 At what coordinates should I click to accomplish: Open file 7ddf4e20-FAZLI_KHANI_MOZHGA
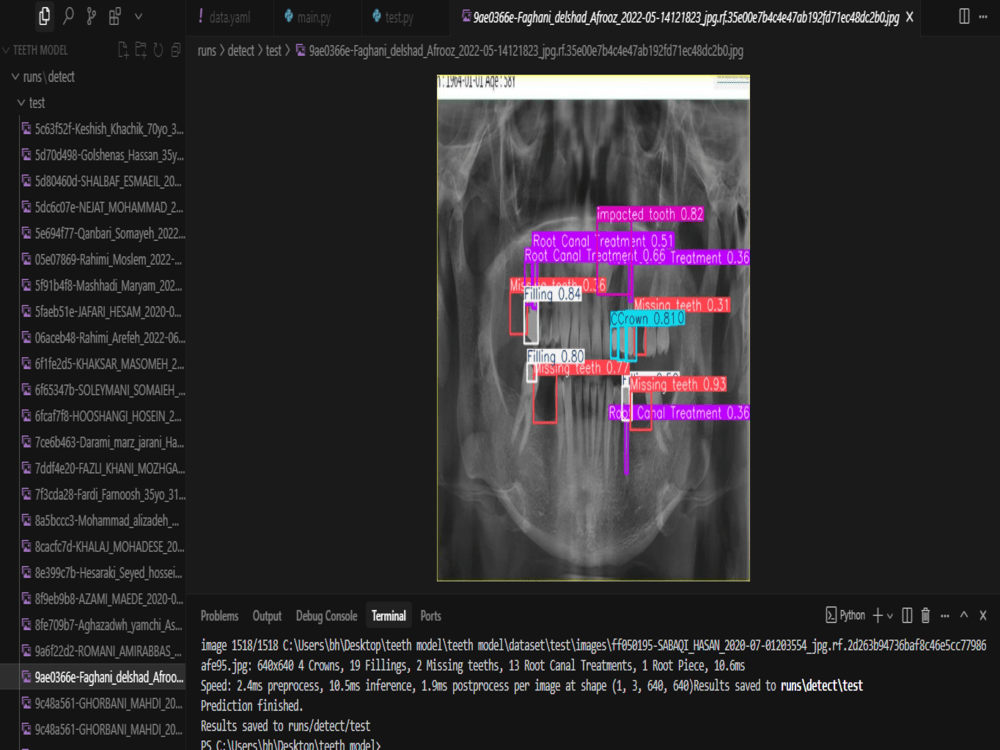102,469
